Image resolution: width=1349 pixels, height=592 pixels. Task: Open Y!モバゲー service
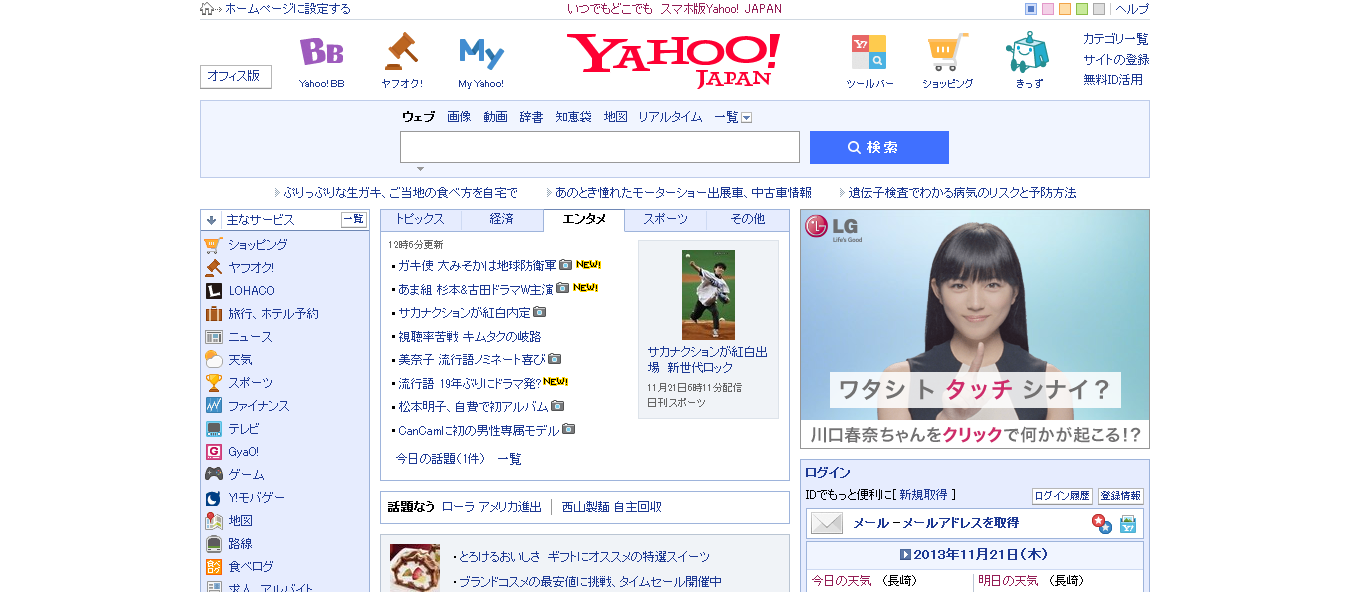256,497
